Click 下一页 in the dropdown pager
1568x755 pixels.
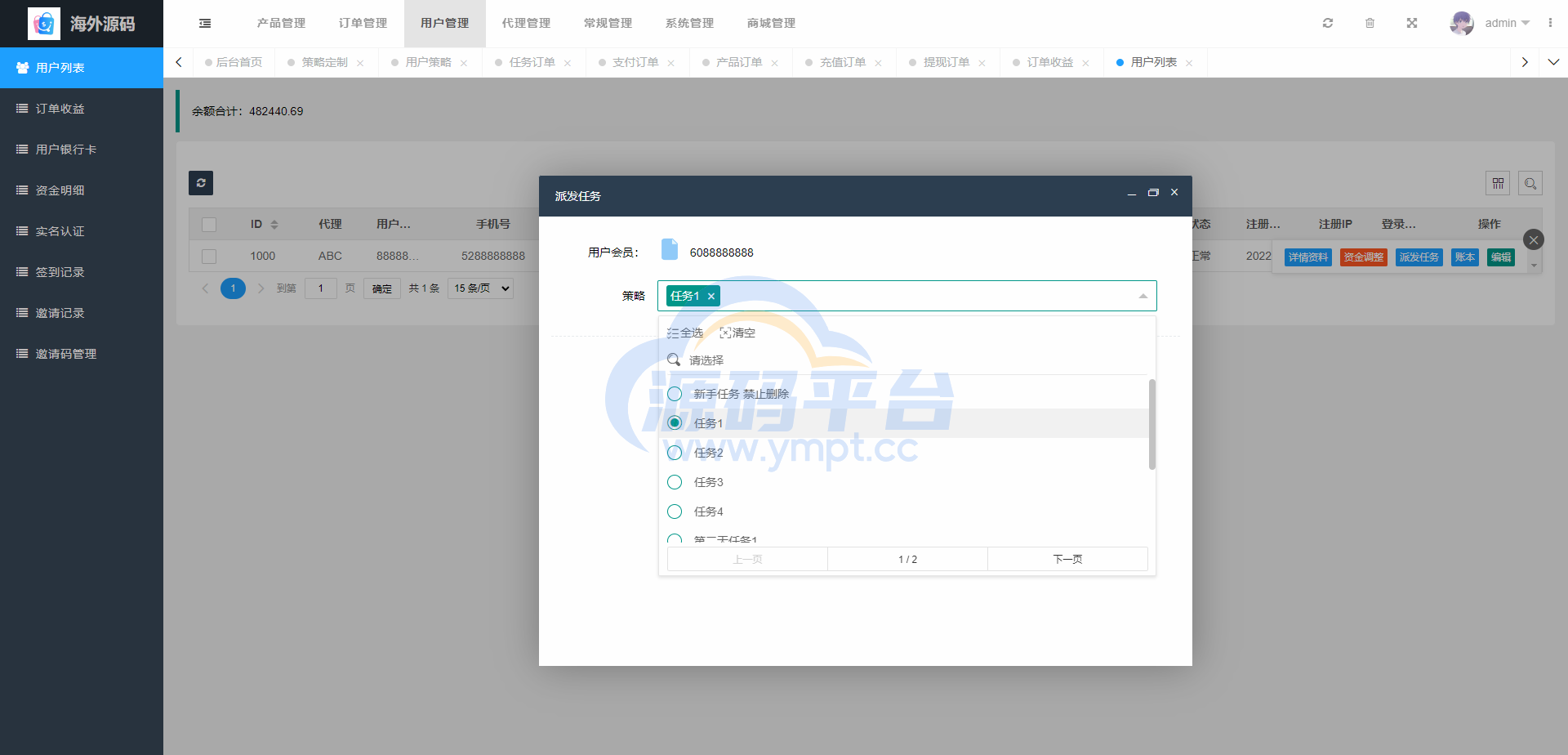click(1067, 559)
